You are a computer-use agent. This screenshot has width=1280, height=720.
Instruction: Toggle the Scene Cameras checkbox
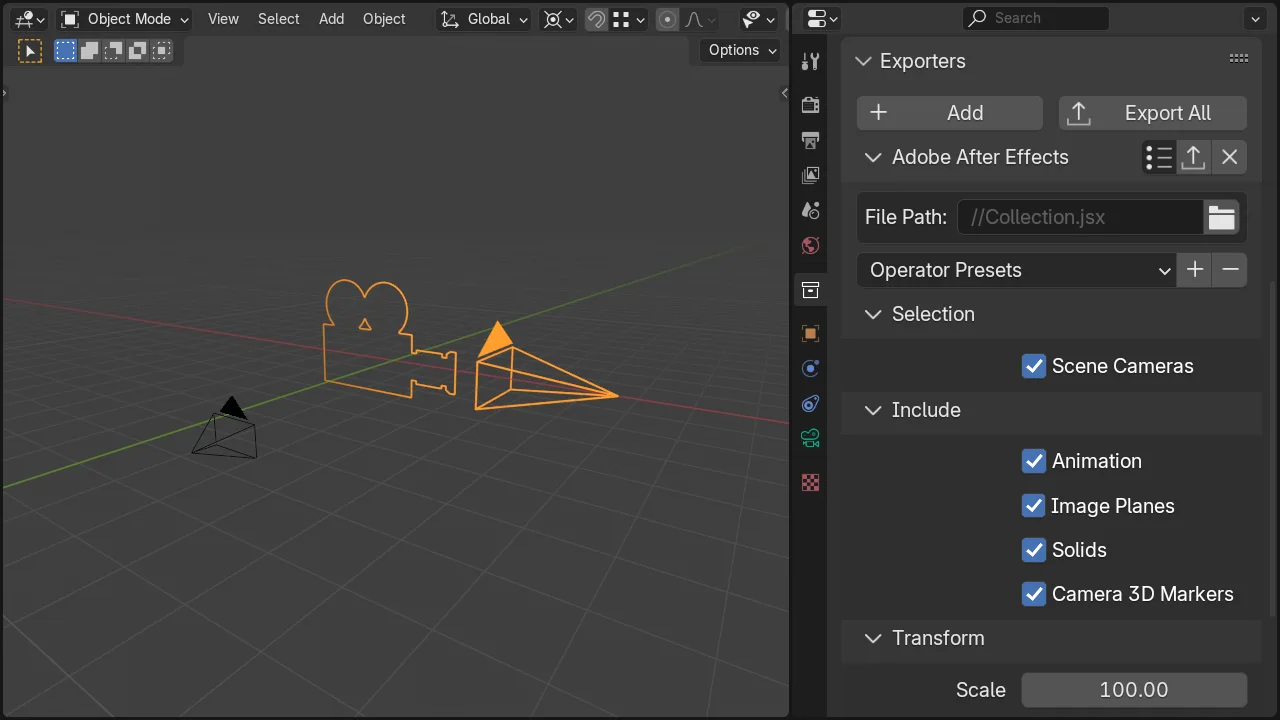pyautogui.click(x=1034, y=366)
